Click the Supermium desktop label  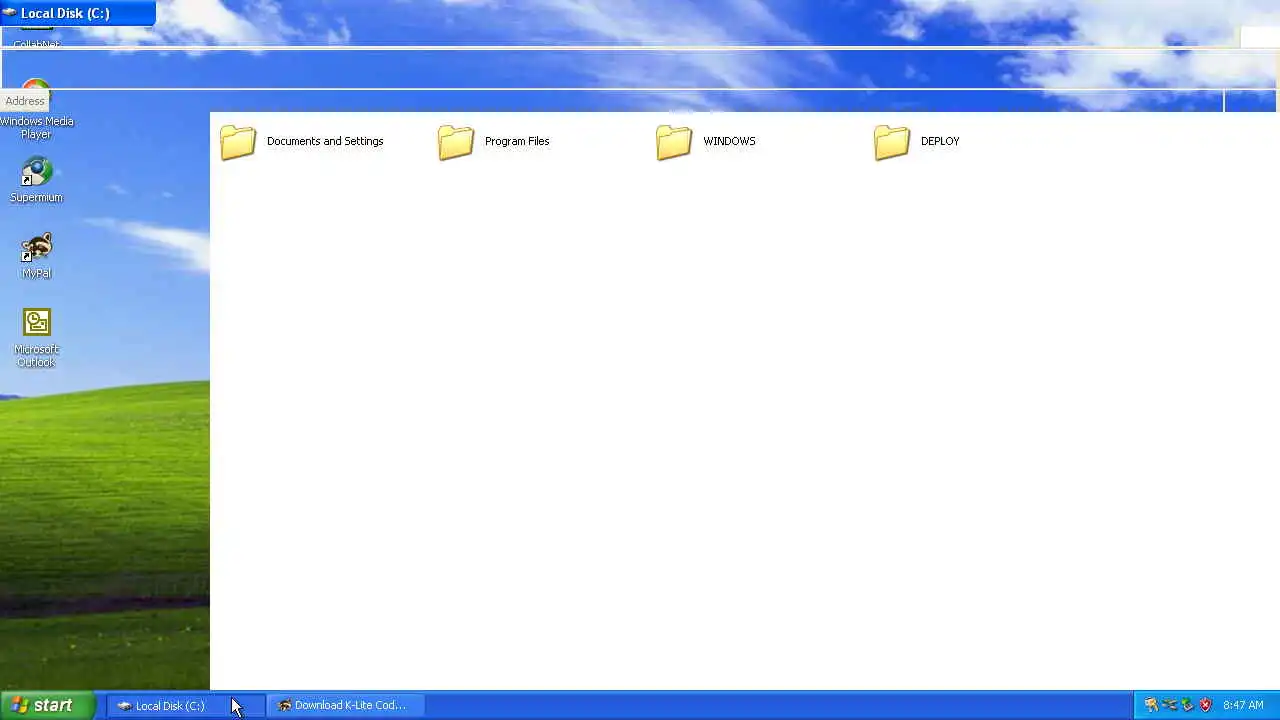36,198
